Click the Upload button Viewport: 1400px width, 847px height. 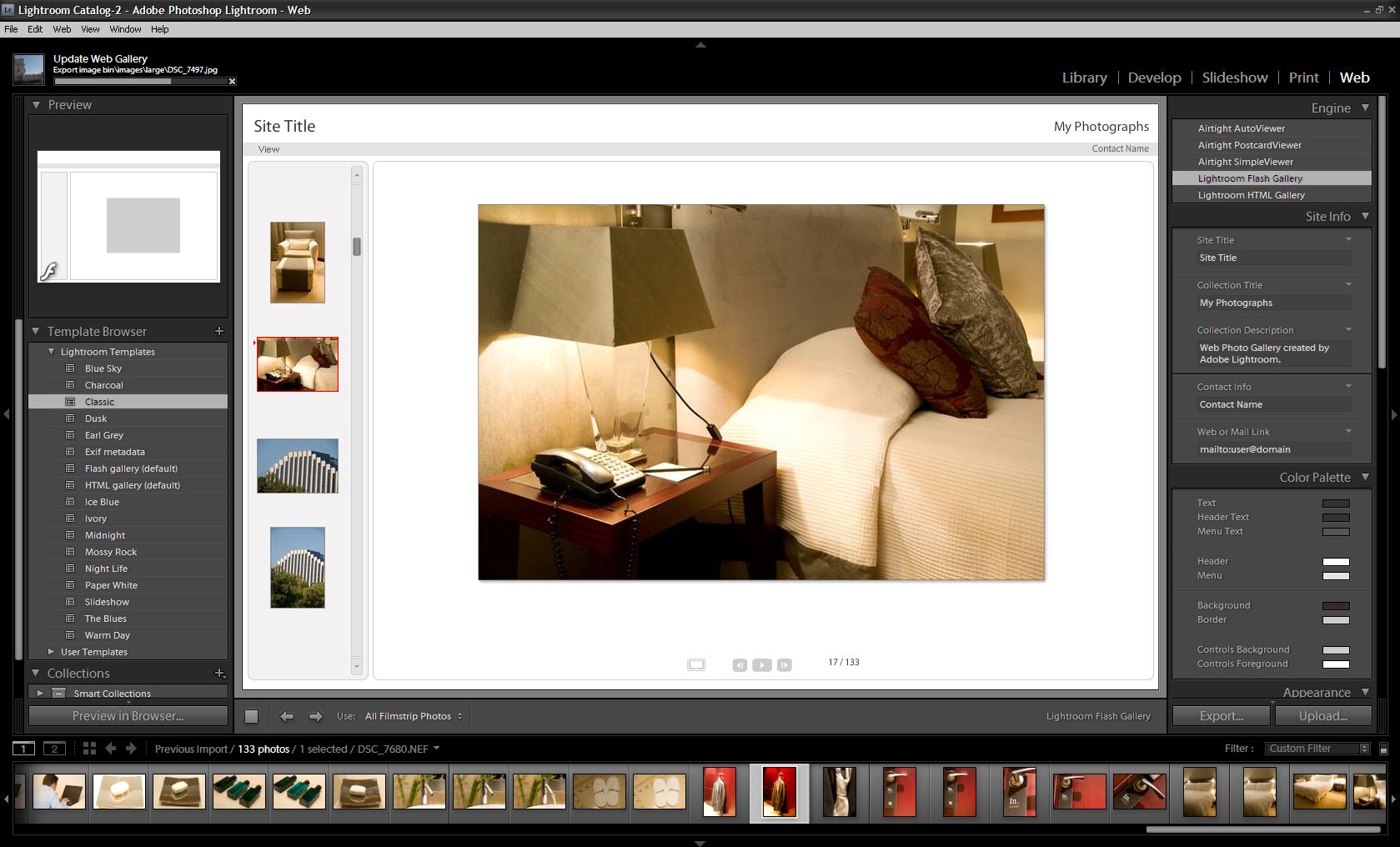[x=1322, y=716]
